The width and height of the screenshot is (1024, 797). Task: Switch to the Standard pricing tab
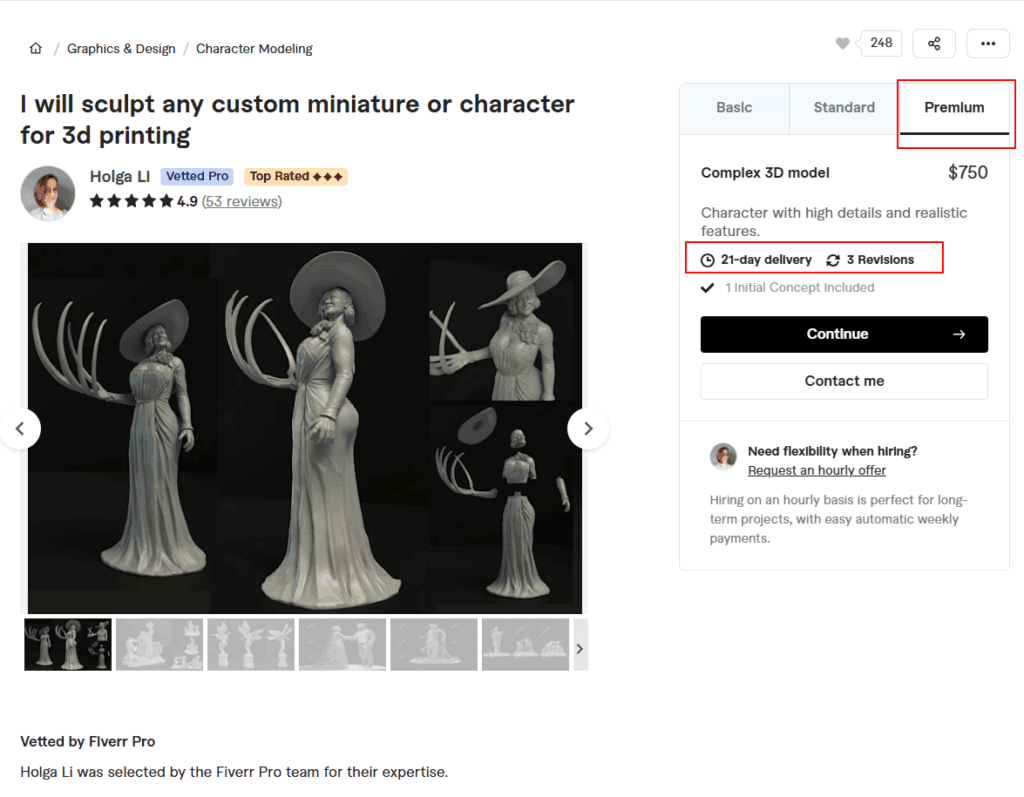click(x=843, y=107)
